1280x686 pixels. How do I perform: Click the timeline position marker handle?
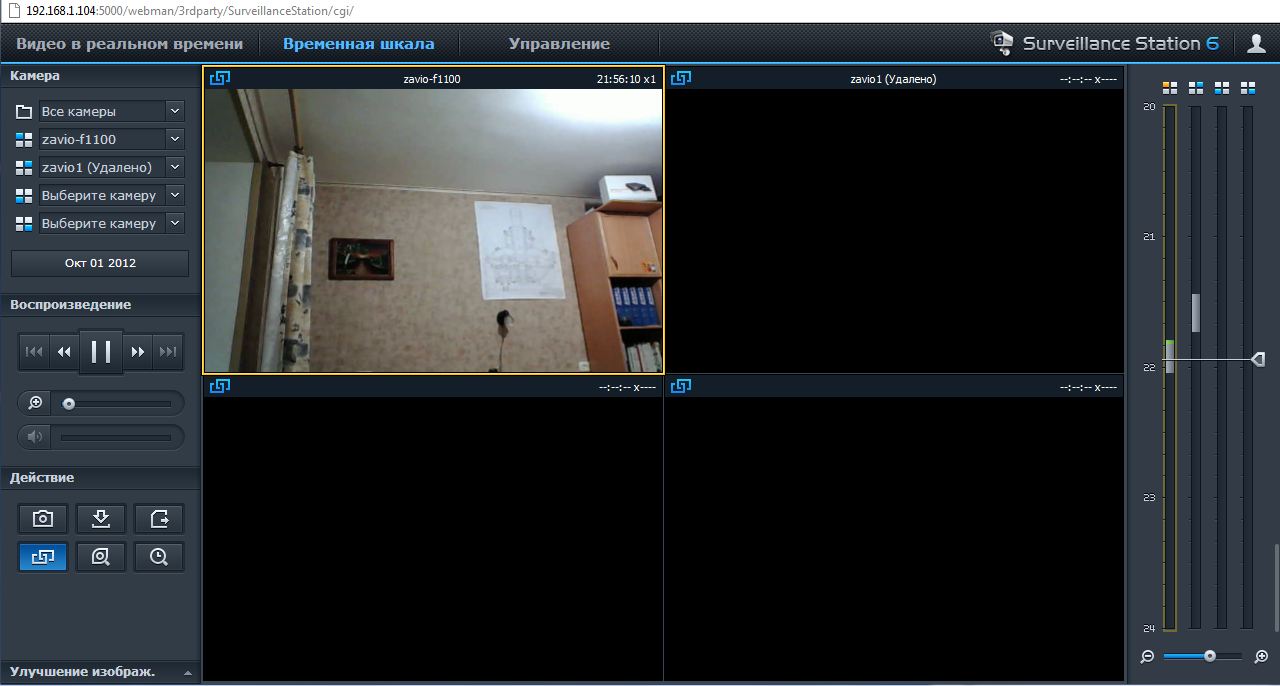pos(1259,359)
